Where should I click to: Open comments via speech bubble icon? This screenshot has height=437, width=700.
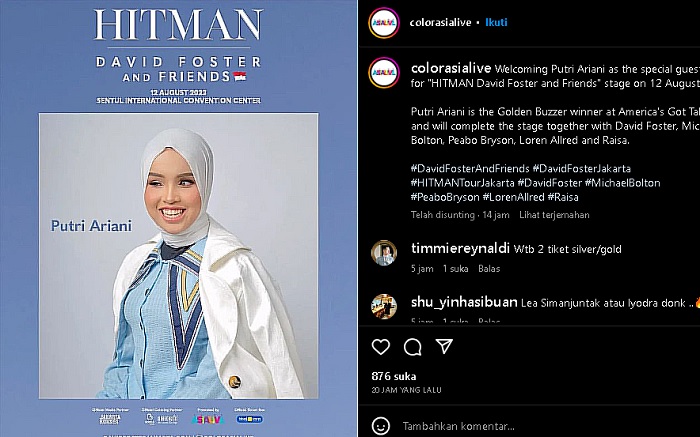[x=412, y=346]
